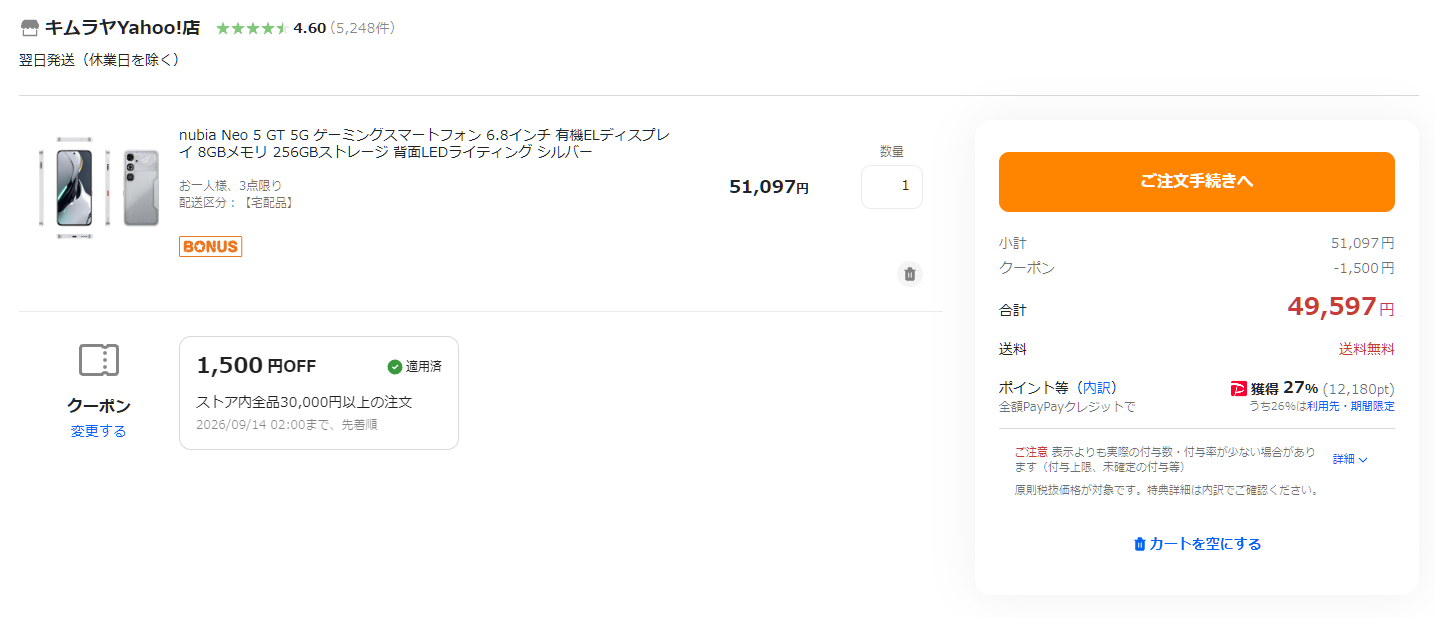Image resolution: width=1435 pixels, height=618 pixels.
Task: Click the green 適用済 checkmark icon
Action: (394, 367)
